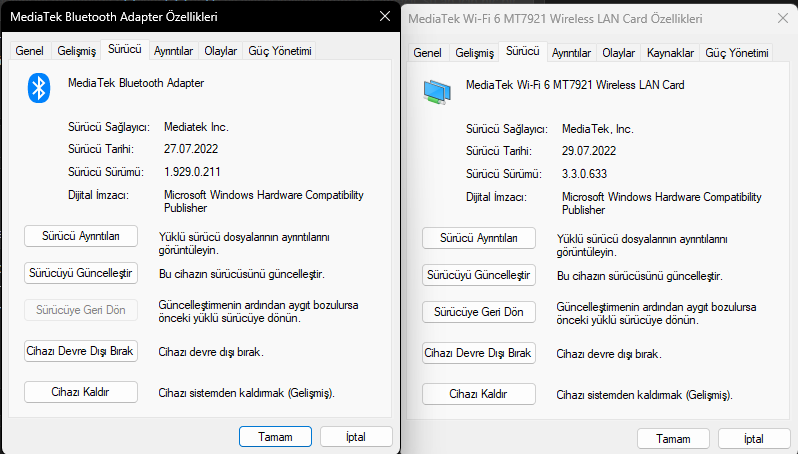Click driver version 1.929.0.211

(192, 172)
